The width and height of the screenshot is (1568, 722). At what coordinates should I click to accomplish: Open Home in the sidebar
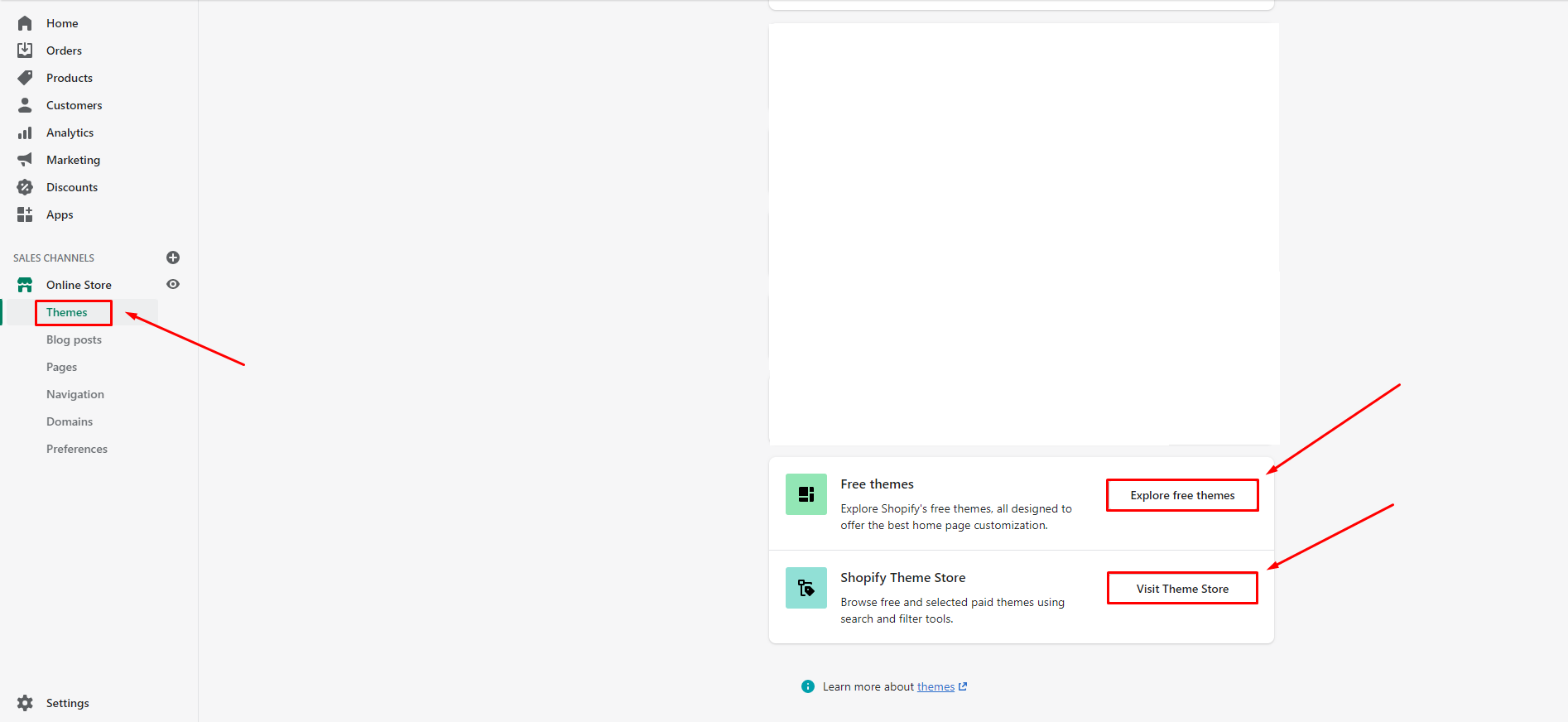click(62, 23)
